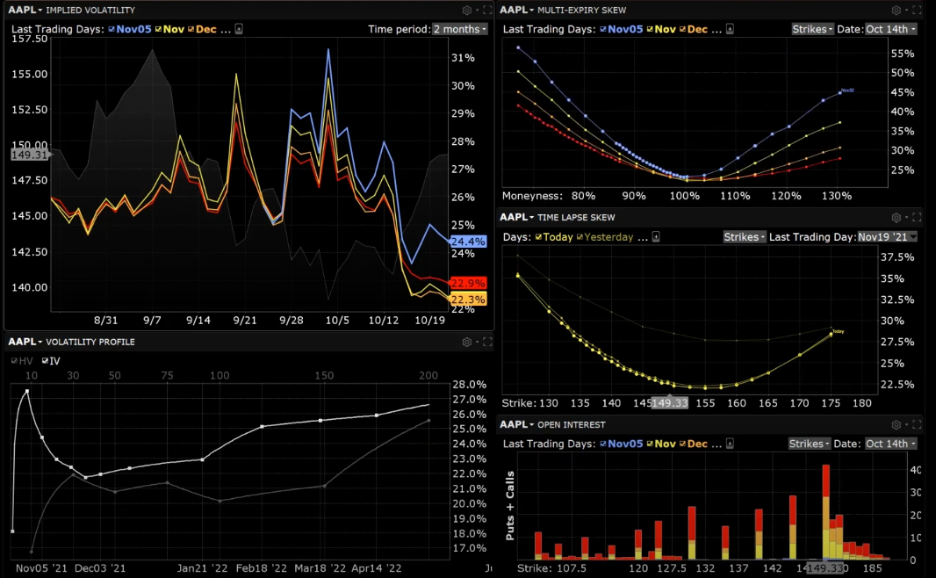Click the Implied Volatility panel title

[x=90, y=10]
